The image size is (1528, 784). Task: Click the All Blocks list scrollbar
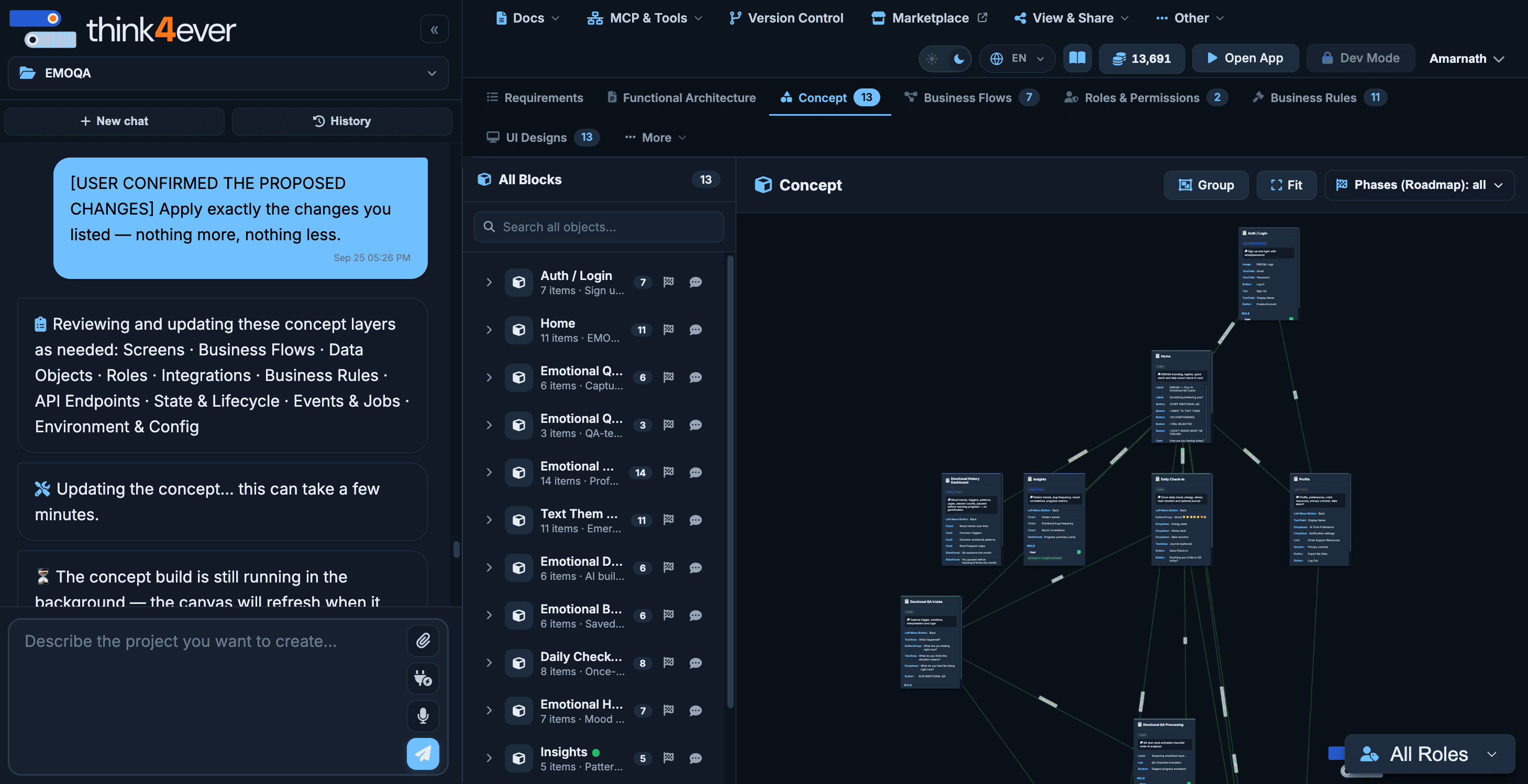tap(730, 481)
